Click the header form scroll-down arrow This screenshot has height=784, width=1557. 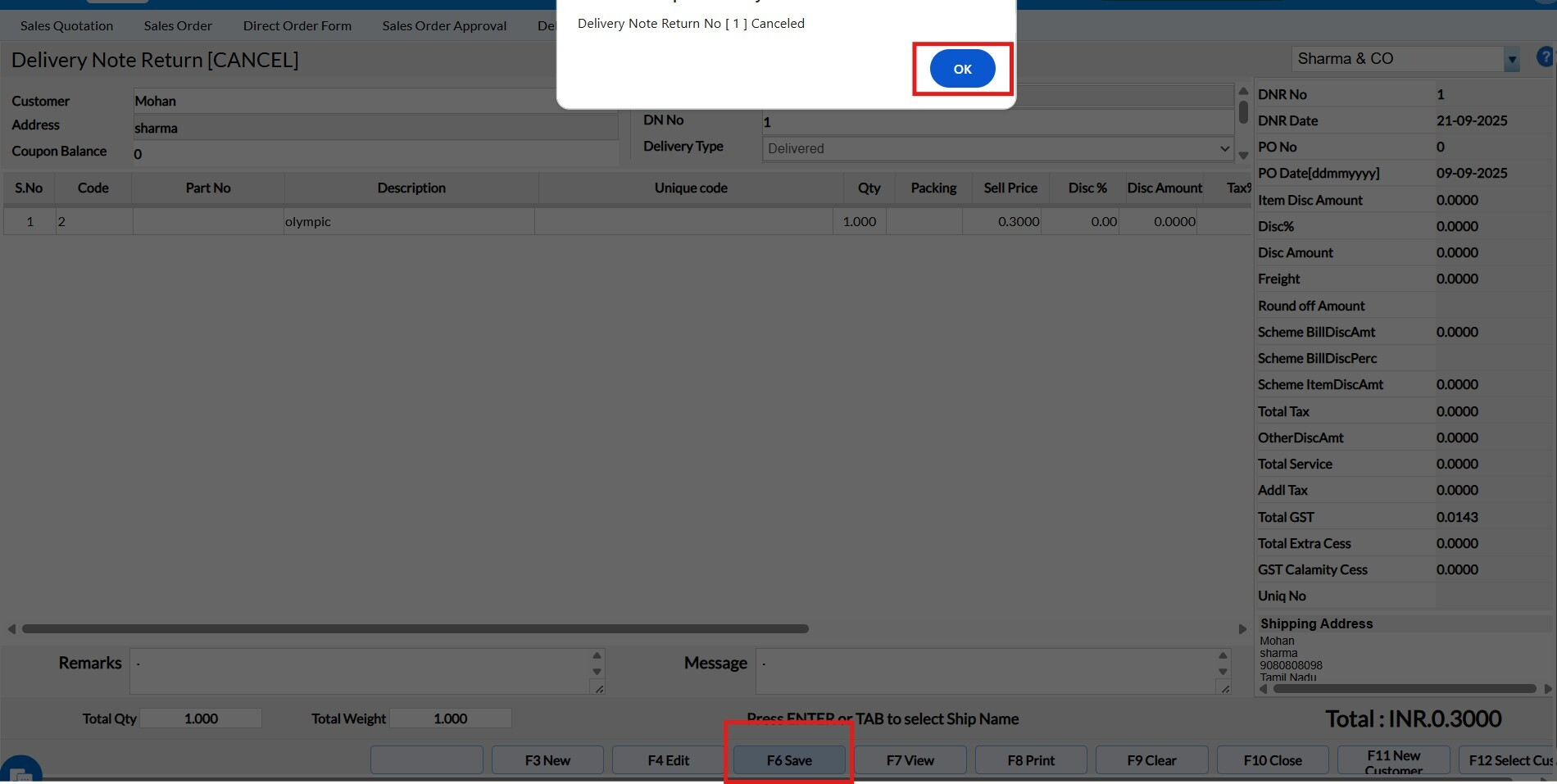click(1243, 156)
